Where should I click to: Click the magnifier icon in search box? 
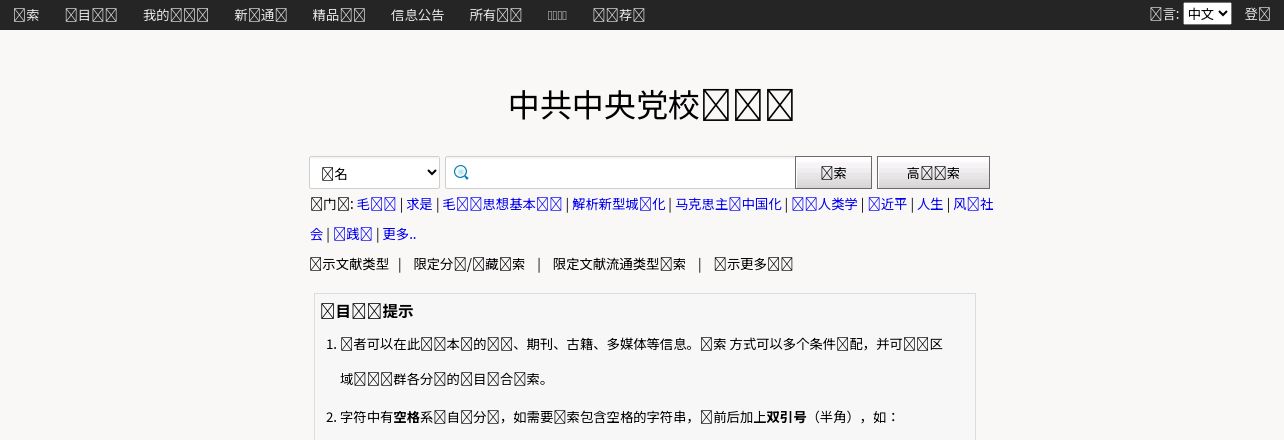click(461, 172)
